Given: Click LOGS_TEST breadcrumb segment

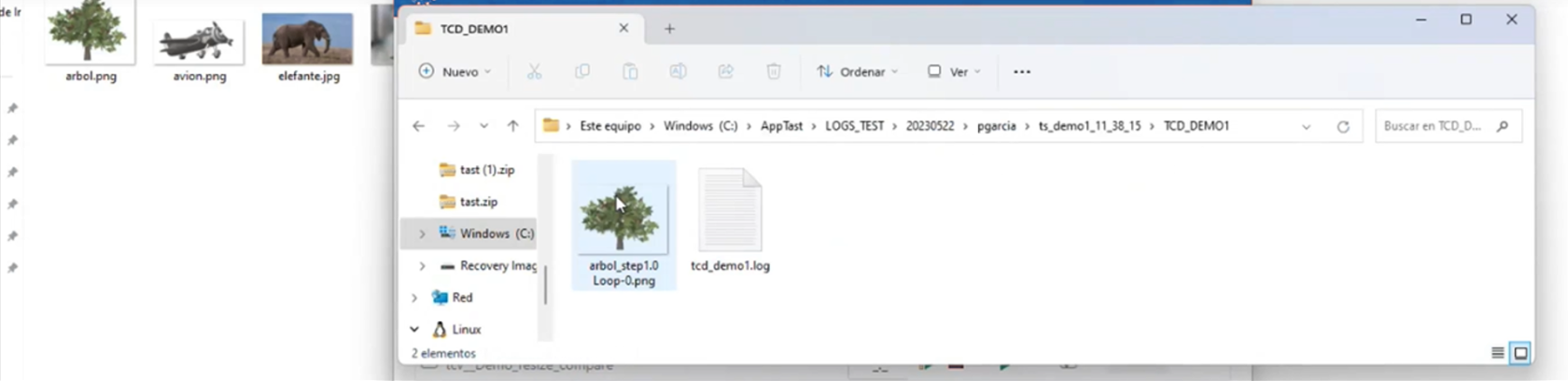Looking at the screenshot, I should coord(854,126).
